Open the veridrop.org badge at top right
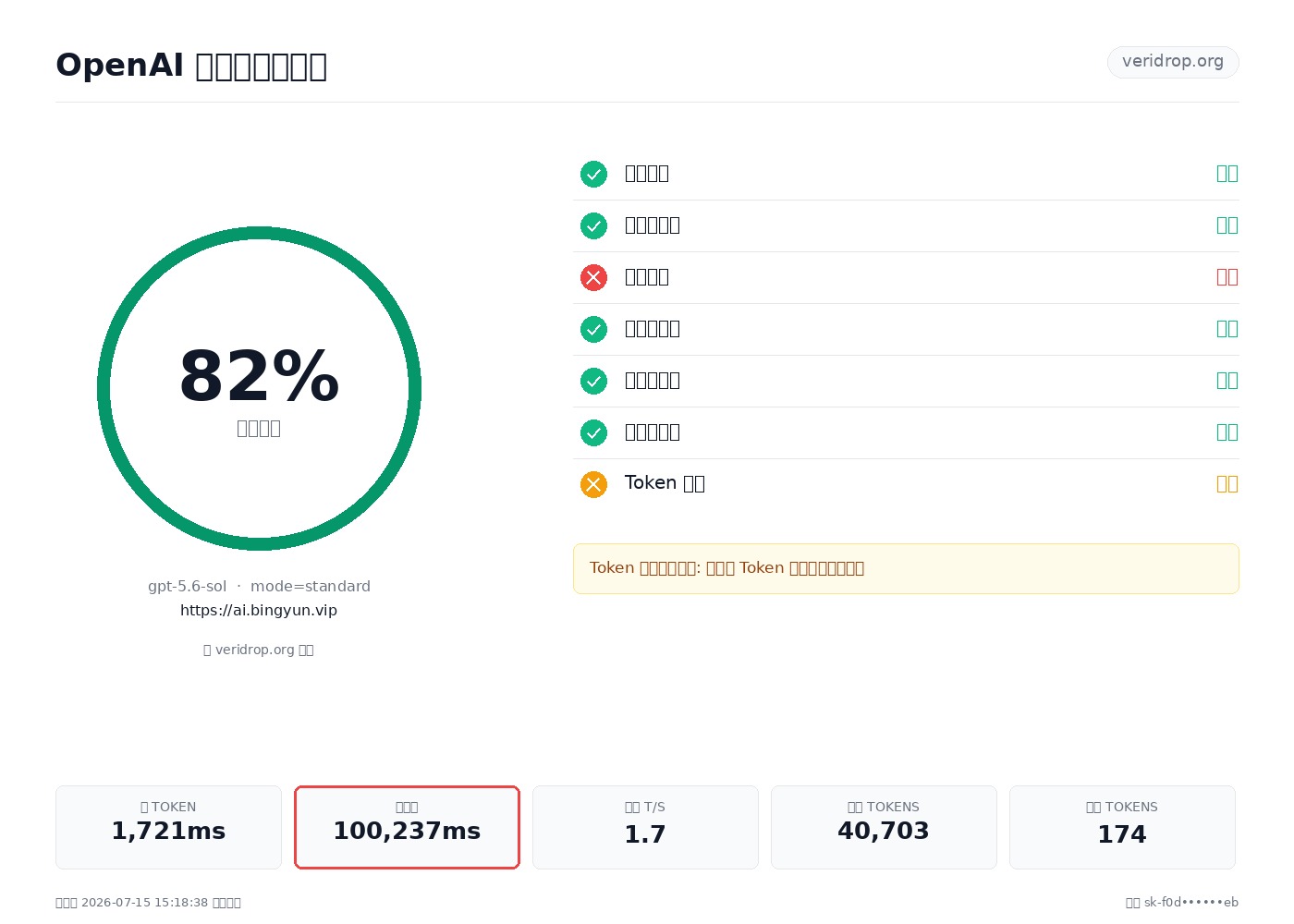 1173,62
